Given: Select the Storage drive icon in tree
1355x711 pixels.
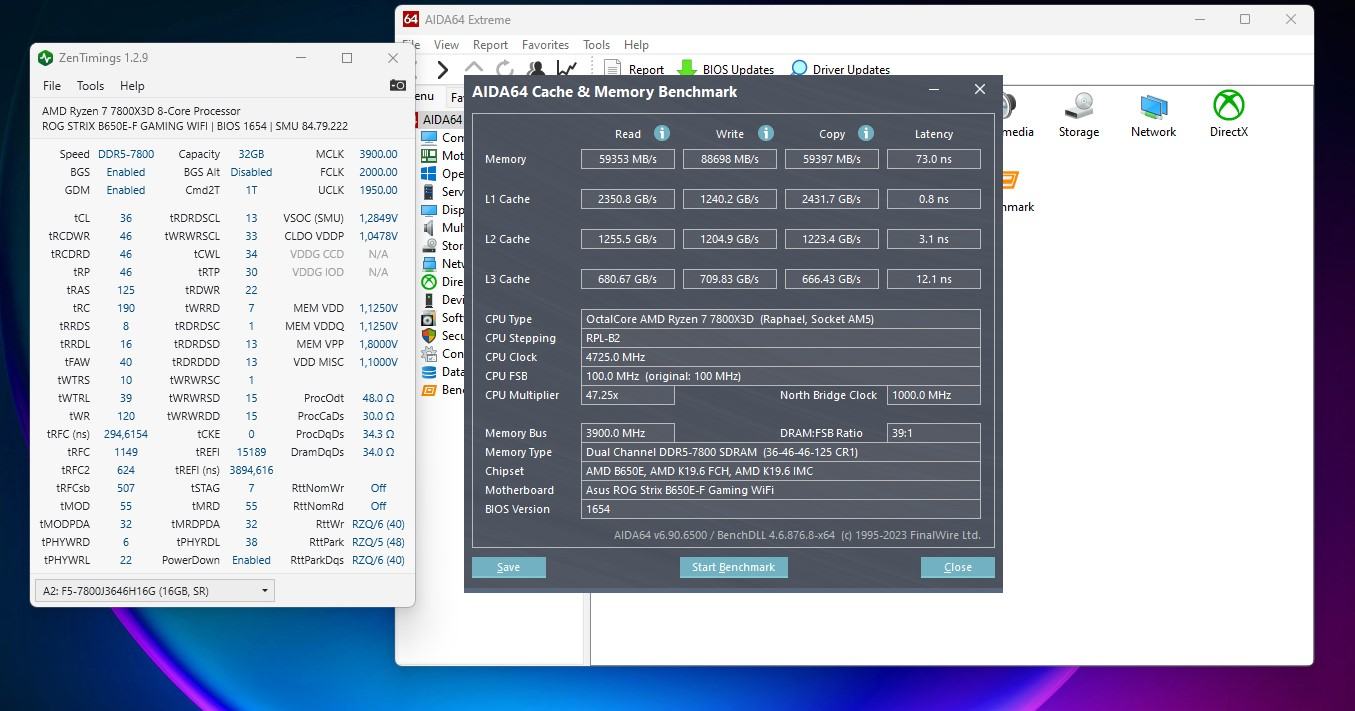Looking at the screenshot, I should (429, 245).
